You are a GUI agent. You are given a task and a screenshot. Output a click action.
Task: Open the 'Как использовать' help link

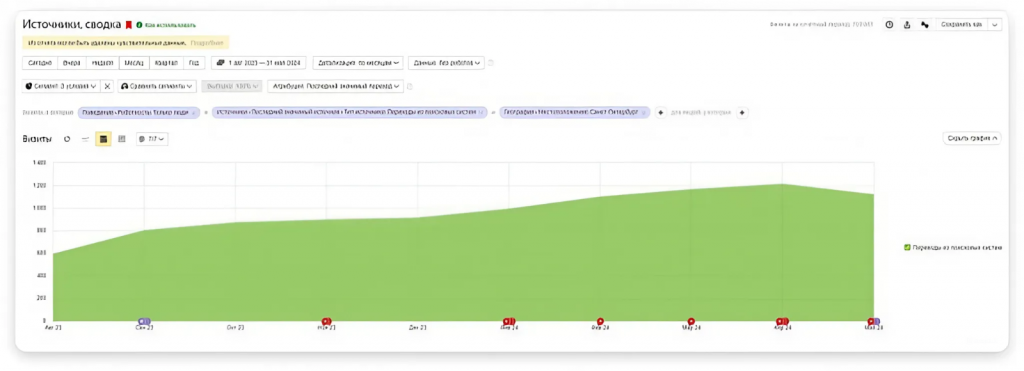(x=170, y=25)
